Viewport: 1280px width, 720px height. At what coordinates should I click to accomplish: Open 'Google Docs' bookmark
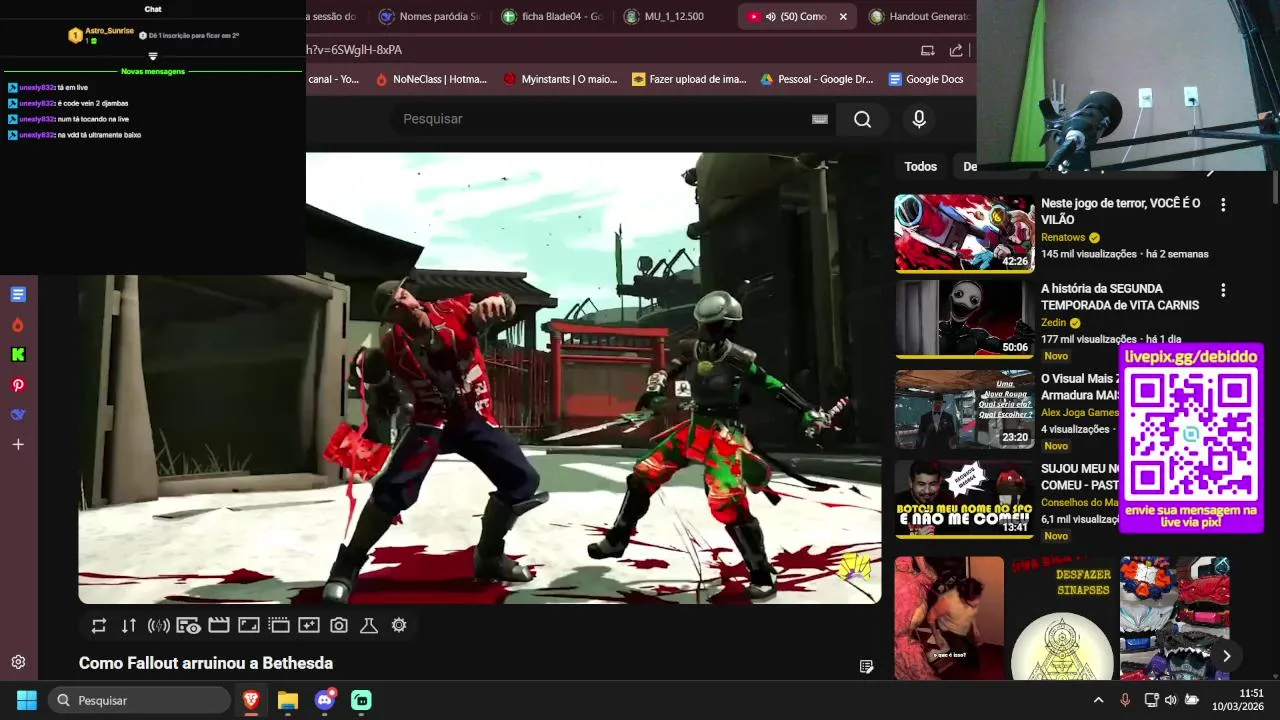click(x=926, y=79)
